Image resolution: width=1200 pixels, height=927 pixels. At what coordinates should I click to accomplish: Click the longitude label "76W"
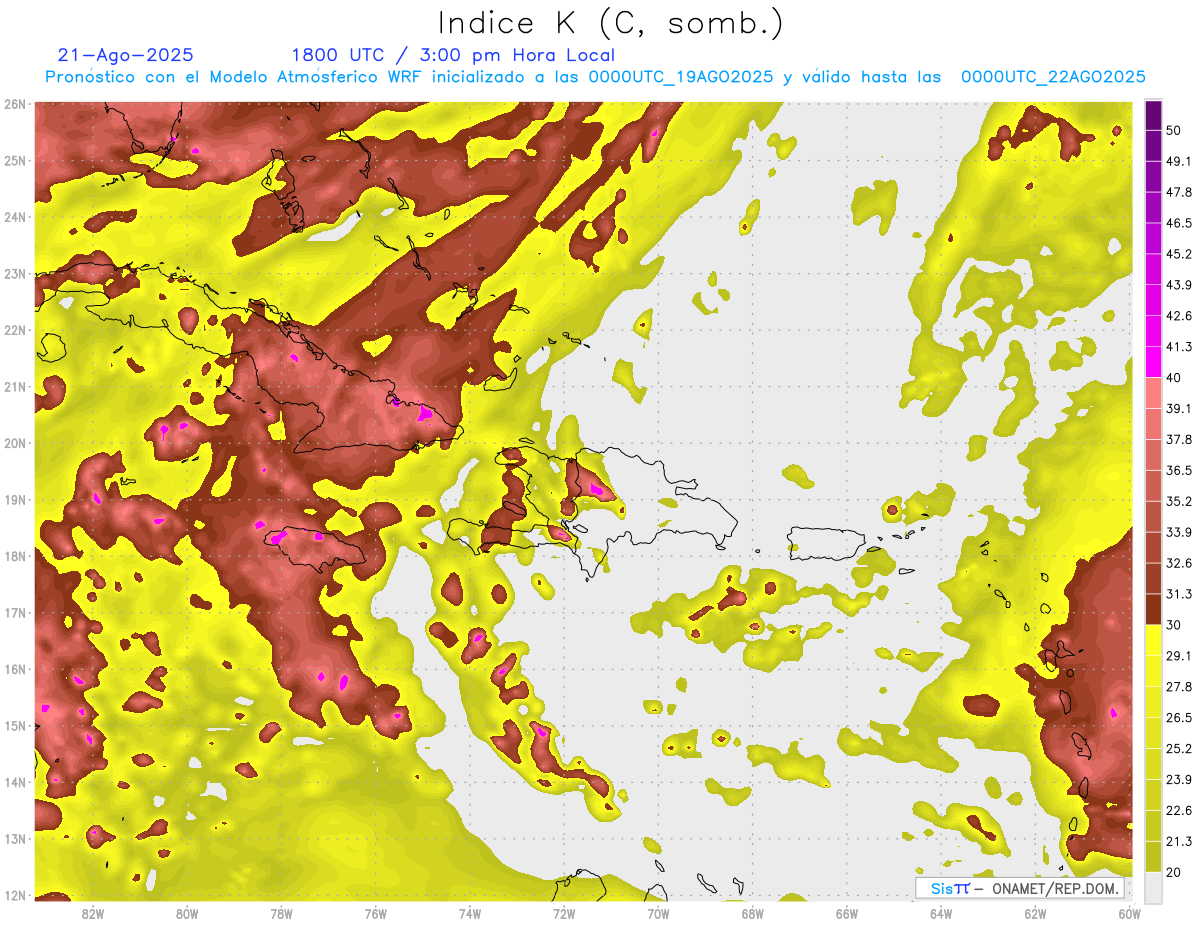tap(376, 913)
